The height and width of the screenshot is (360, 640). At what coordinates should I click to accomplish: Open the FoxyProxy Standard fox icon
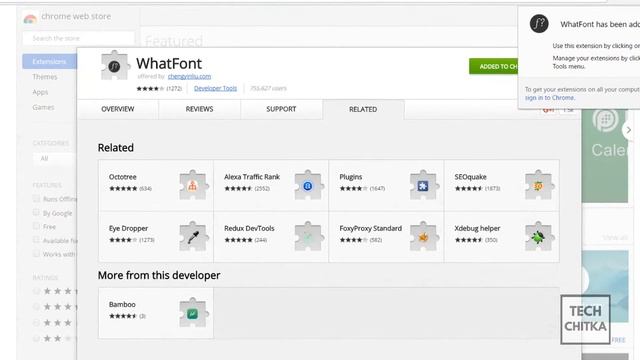click(x=424, y=236)
